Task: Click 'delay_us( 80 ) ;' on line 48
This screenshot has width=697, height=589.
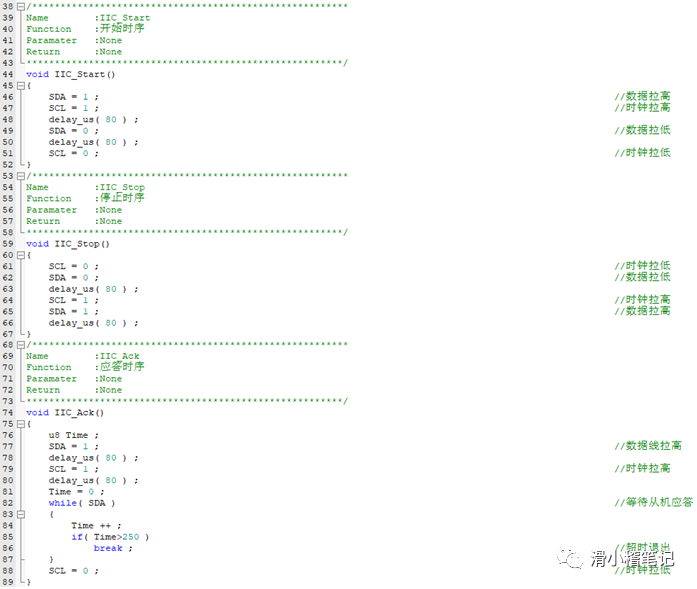Action: [93, 120]
